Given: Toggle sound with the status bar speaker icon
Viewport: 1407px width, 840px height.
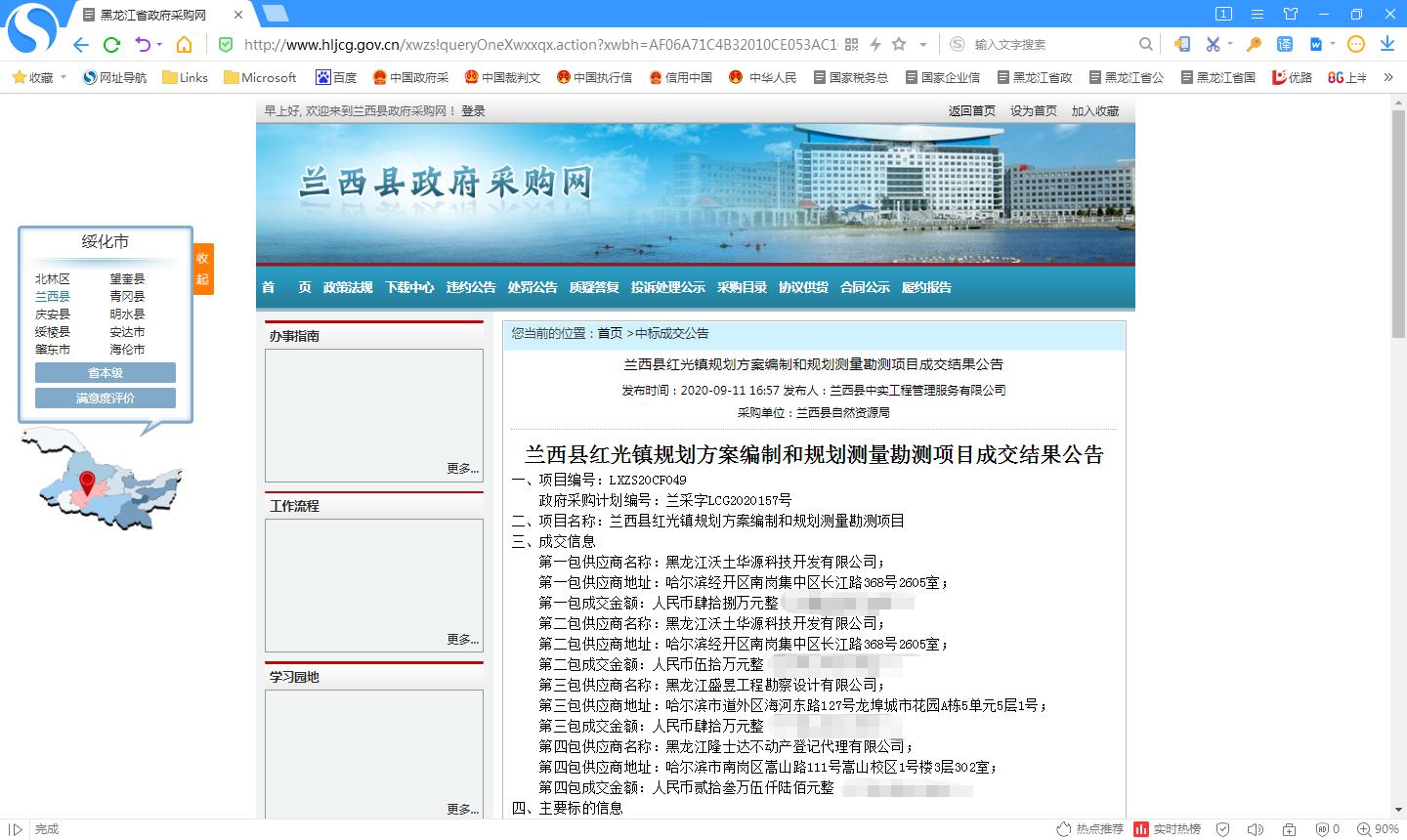Looking at the screenshot, I should click(x=1256, y=829).
